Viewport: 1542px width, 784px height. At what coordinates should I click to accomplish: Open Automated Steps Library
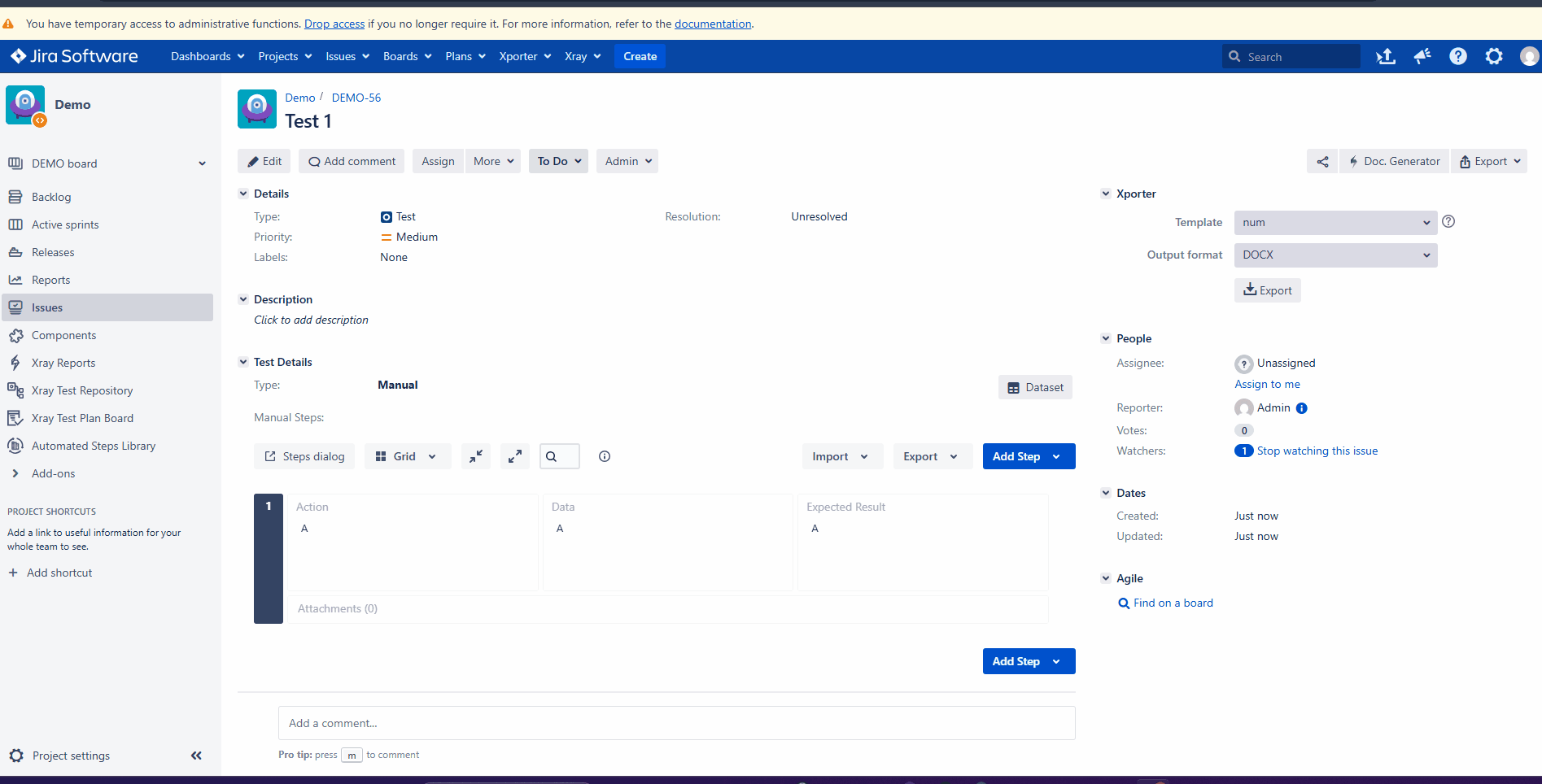click(x=94, y=446)
